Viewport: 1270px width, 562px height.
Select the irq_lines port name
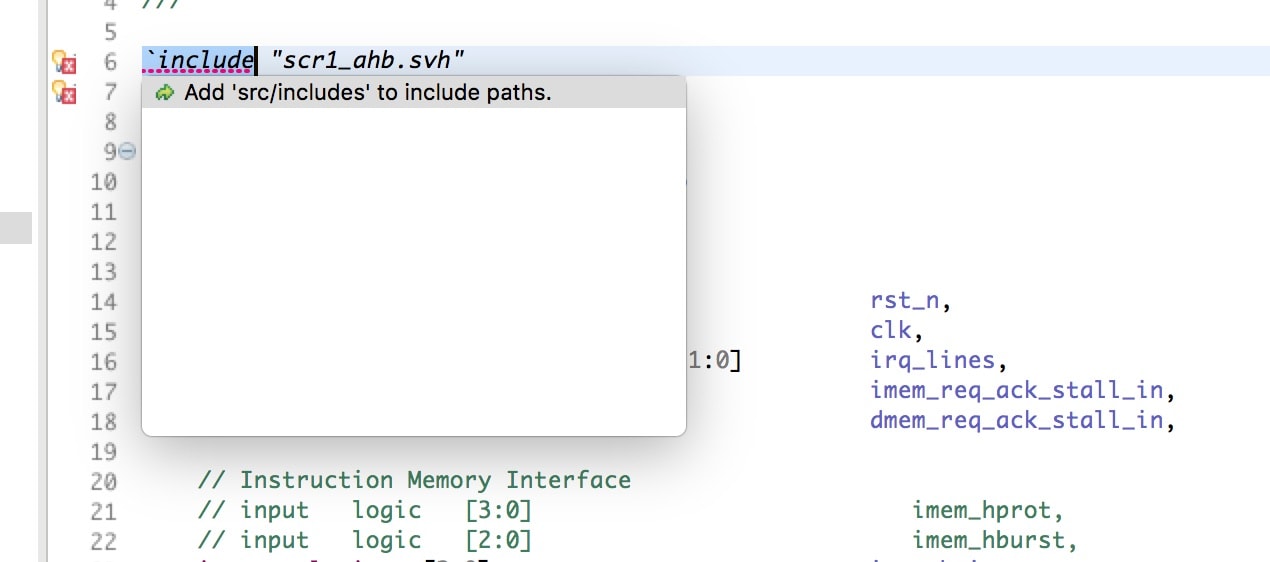point(932,361)
